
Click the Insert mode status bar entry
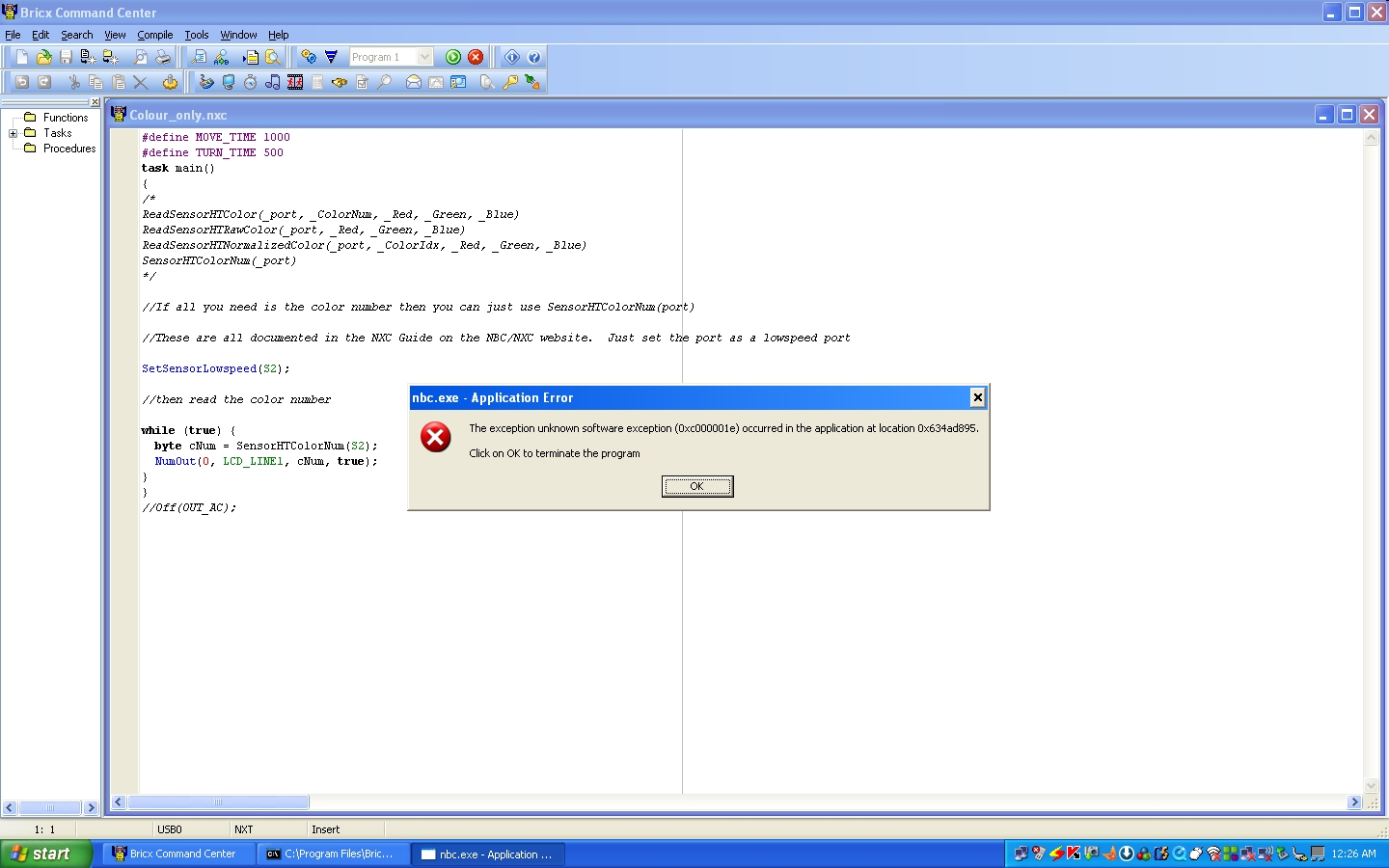pos(326,829)
